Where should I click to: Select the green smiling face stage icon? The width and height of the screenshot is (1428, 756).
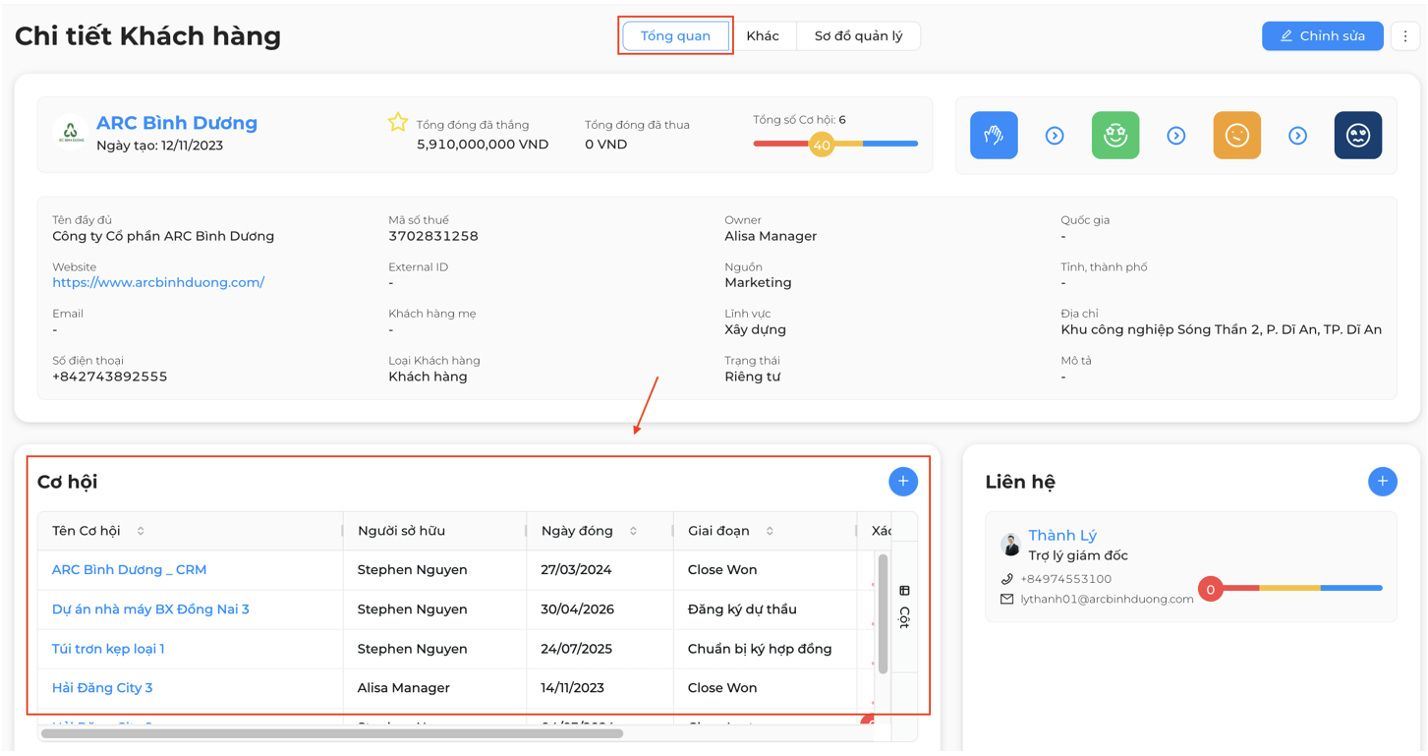tap(1115, 135)
